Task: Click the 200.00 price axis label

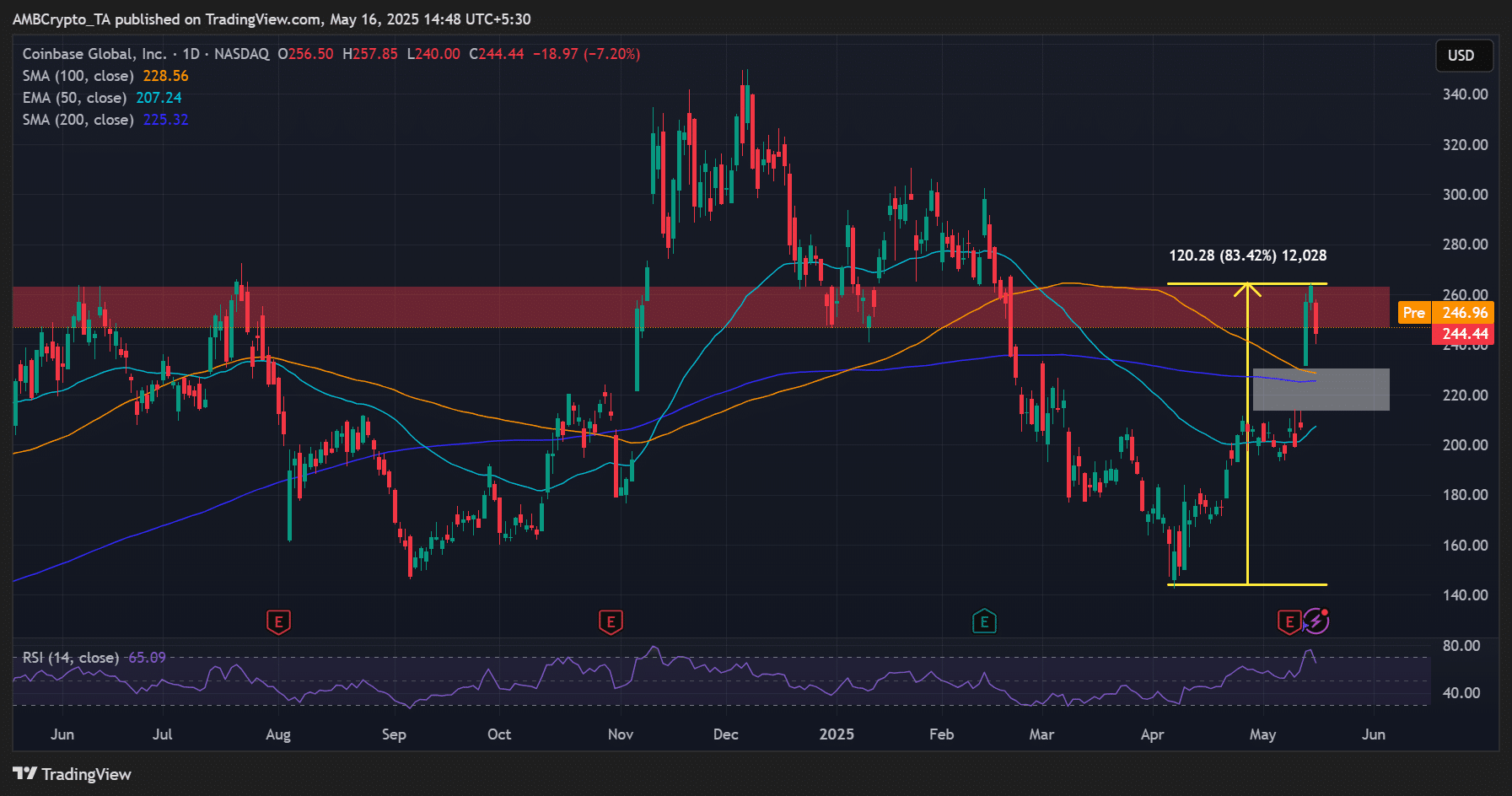Action: tap(1465, 445)
